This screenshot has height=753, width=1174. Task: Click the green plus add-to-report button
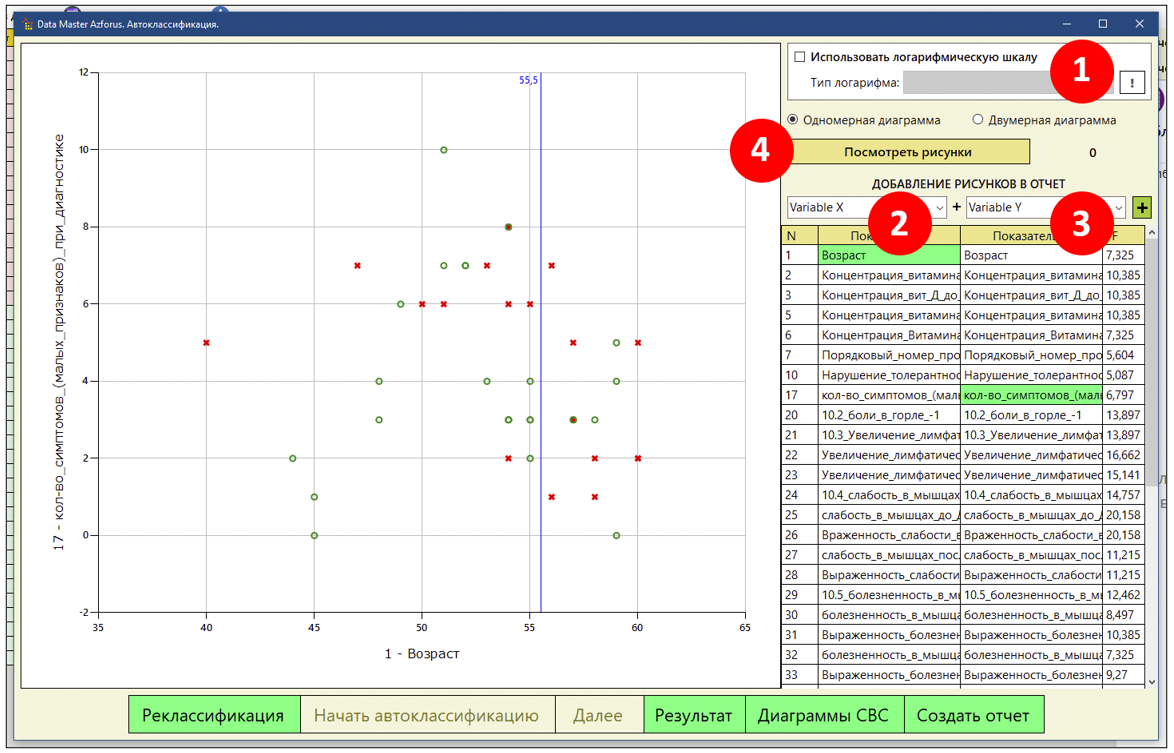[x=1142, y=208]
